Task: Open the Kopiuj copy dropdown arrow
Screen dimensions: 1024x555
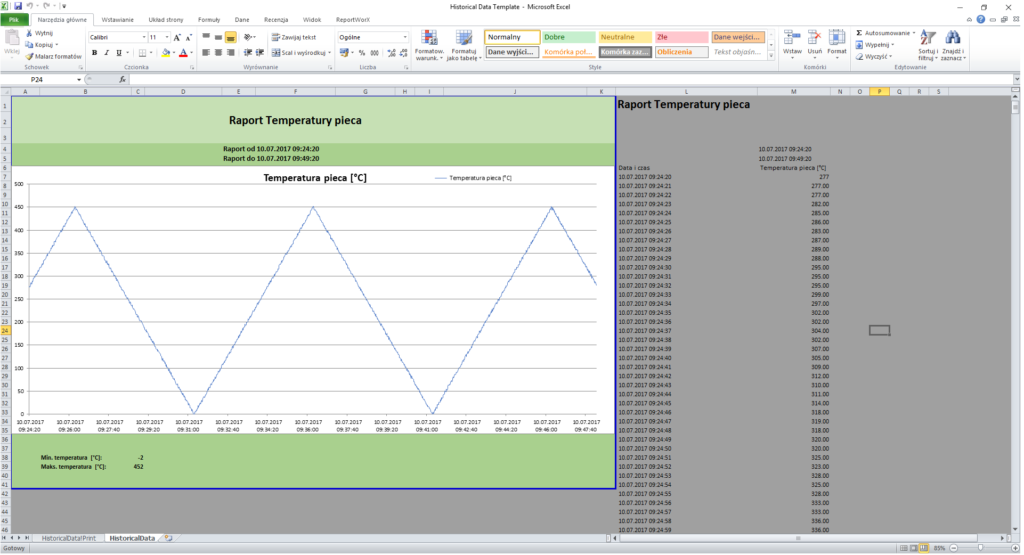Action: point(57,45)
